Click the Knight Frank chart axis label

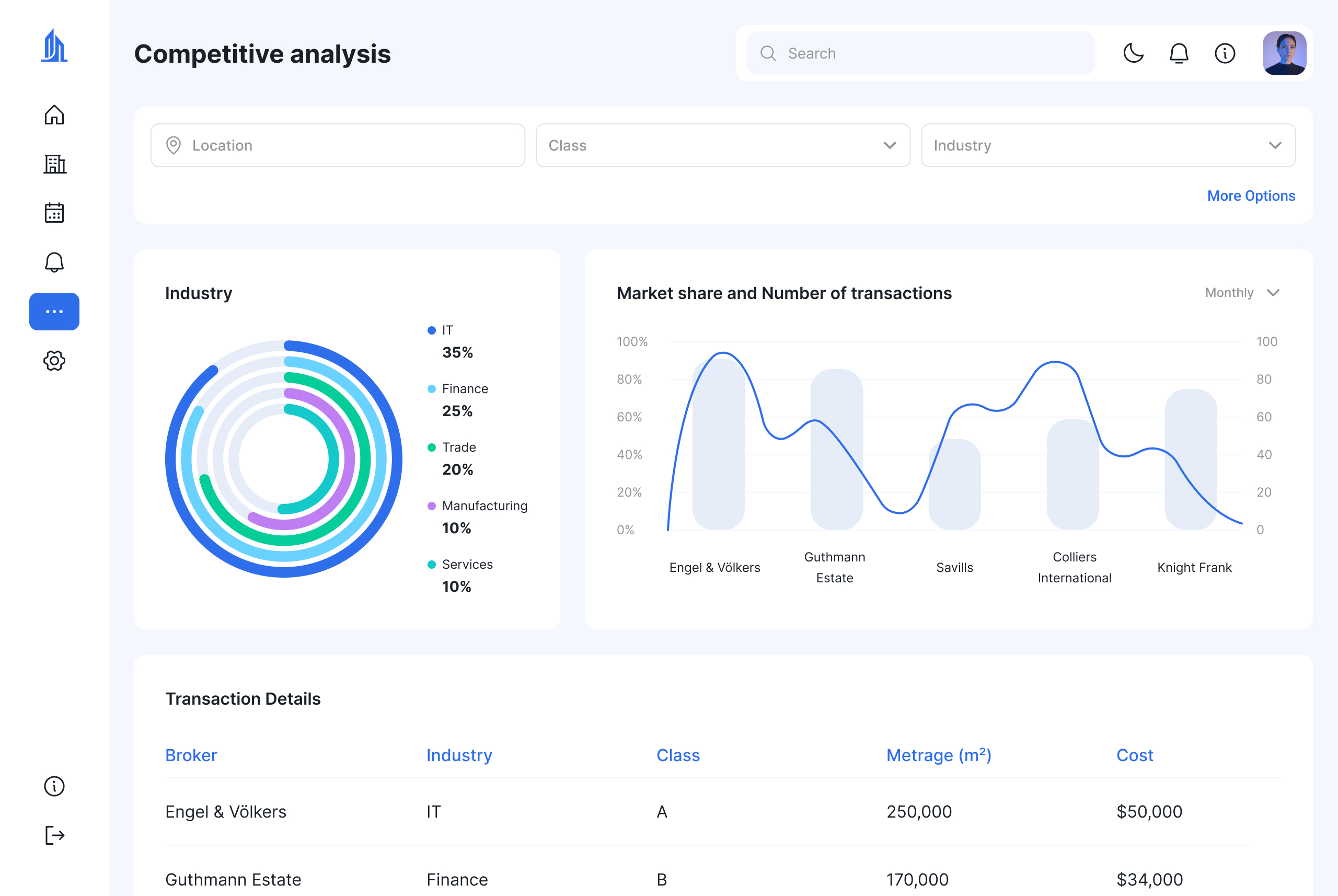click(x=1194, y=567)
